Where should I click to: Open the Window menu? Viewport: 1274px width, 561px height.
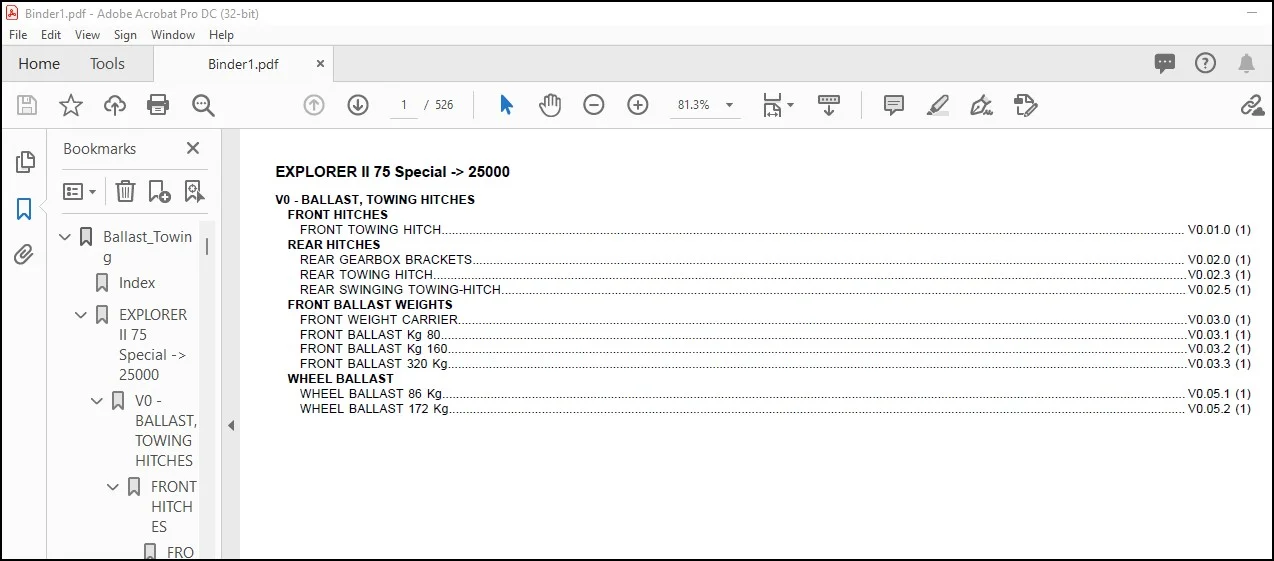pyautogui.click(x=173, y=35)
